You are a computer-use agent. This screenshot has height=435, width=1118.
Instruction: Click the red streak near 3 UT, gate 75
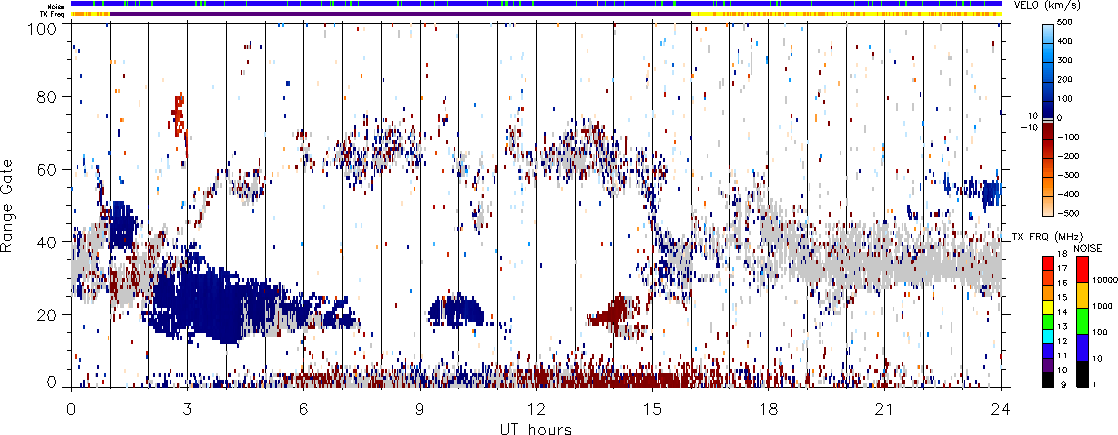(x=178, y=114)
